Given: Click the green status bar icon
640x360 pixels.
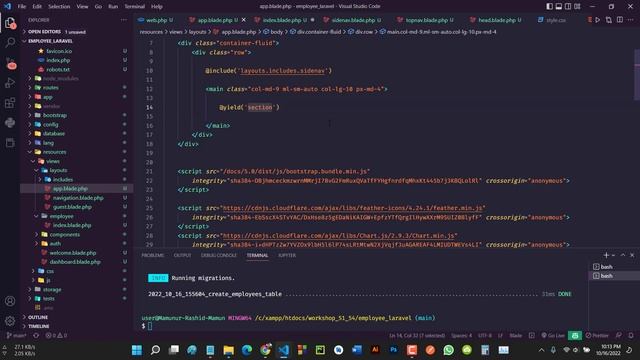Looking at the screenshot, I should (x=575, y=336).
